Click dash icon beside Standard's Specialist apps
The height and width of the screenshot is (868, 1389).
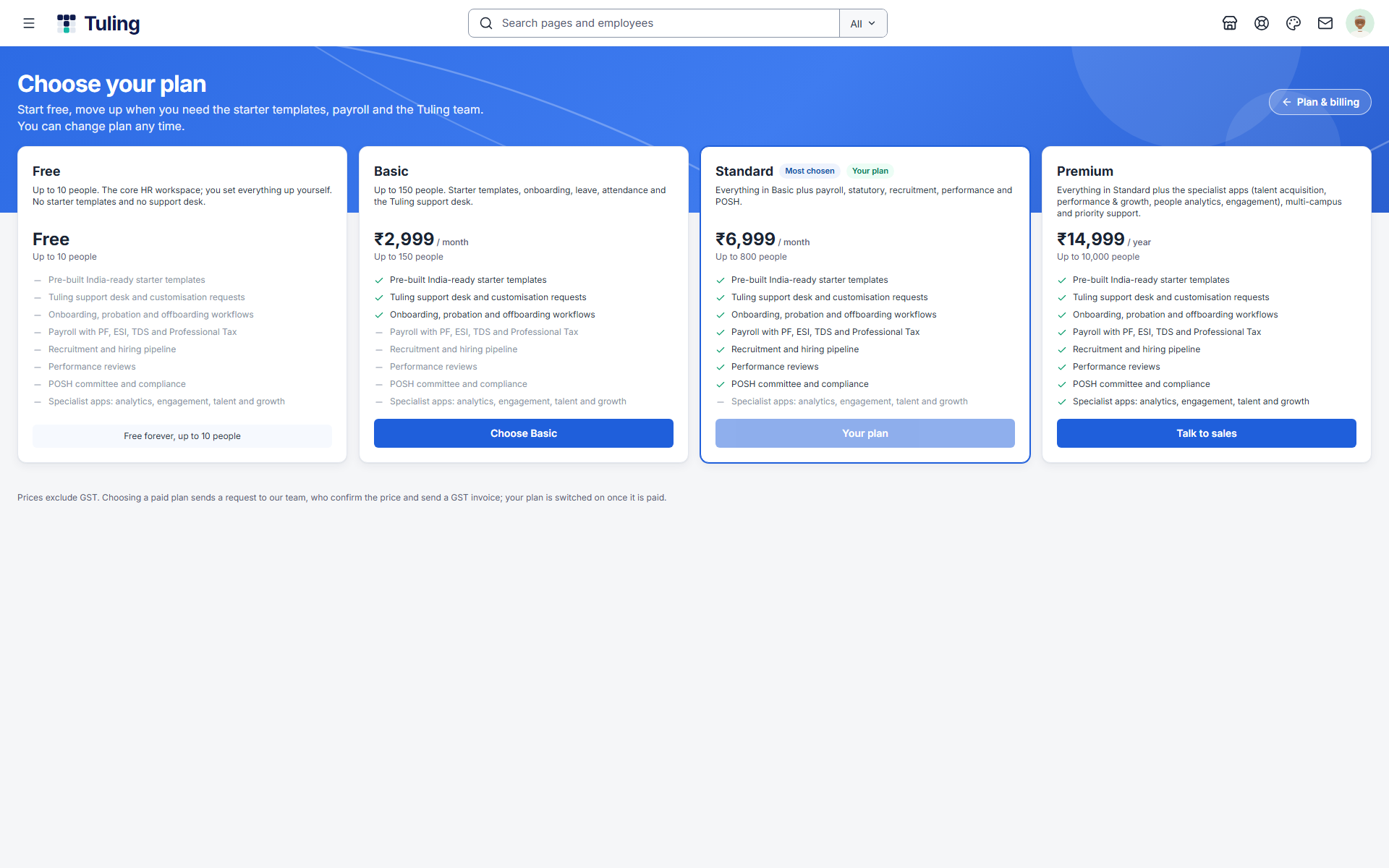coord(721,402)
